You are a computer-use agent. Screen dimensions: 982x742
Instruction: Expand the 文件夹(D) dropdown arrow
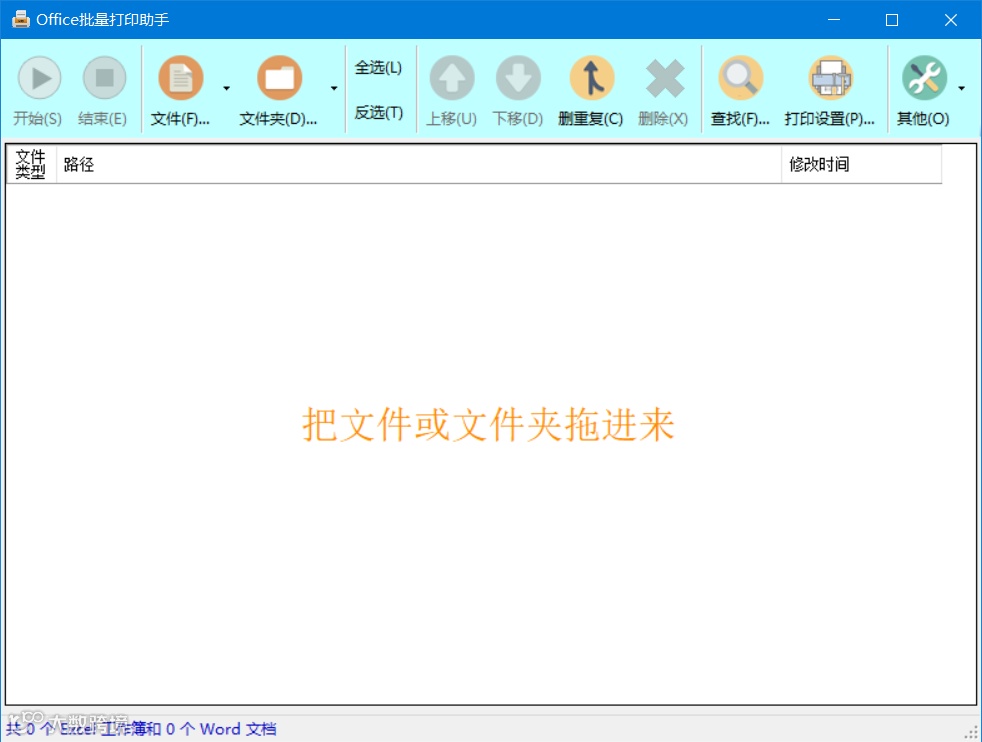pos(334,88)
